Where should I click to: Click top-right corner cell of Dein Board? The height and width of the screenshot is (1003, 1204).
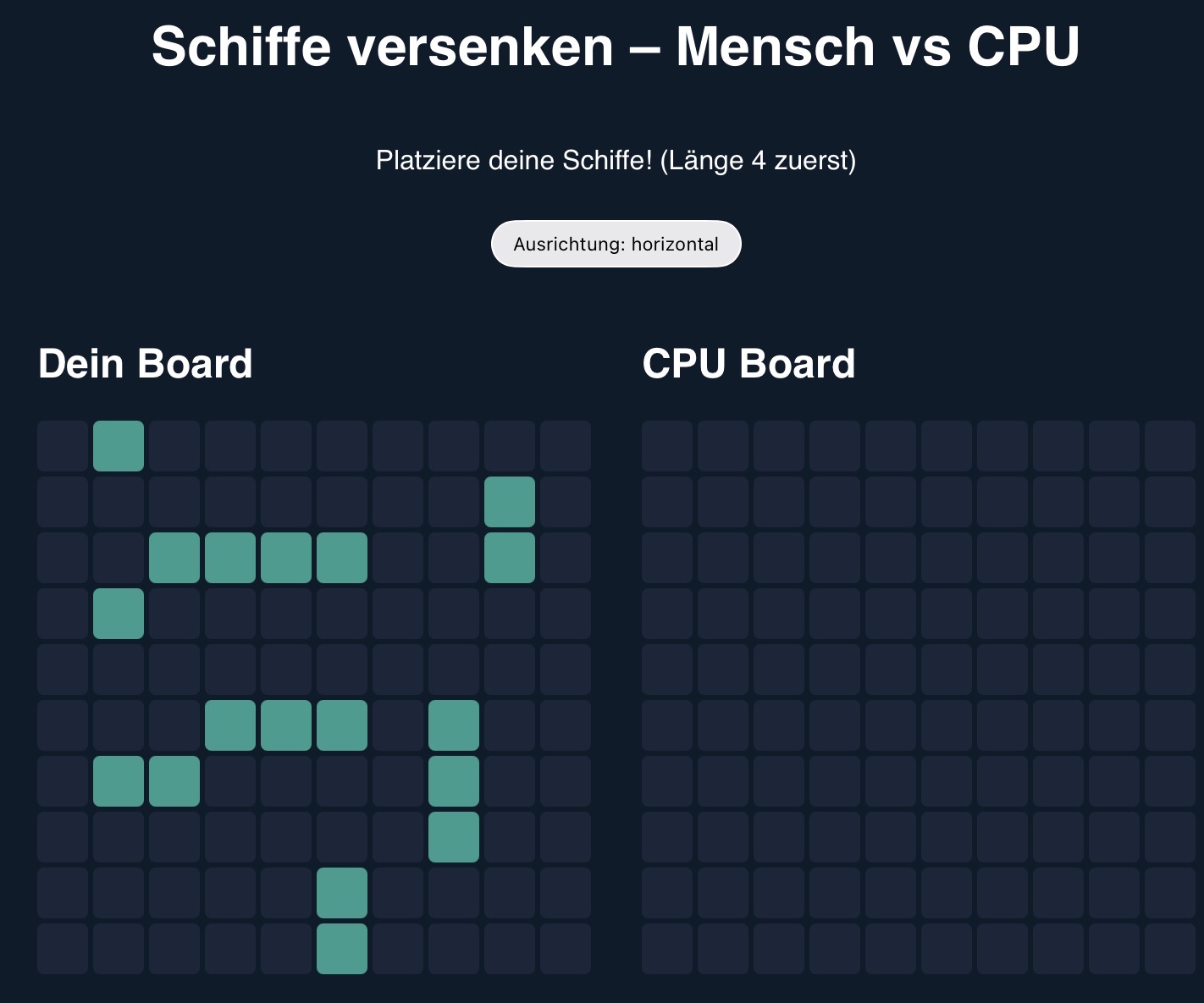pyautogui.click(x=566, y=446)
